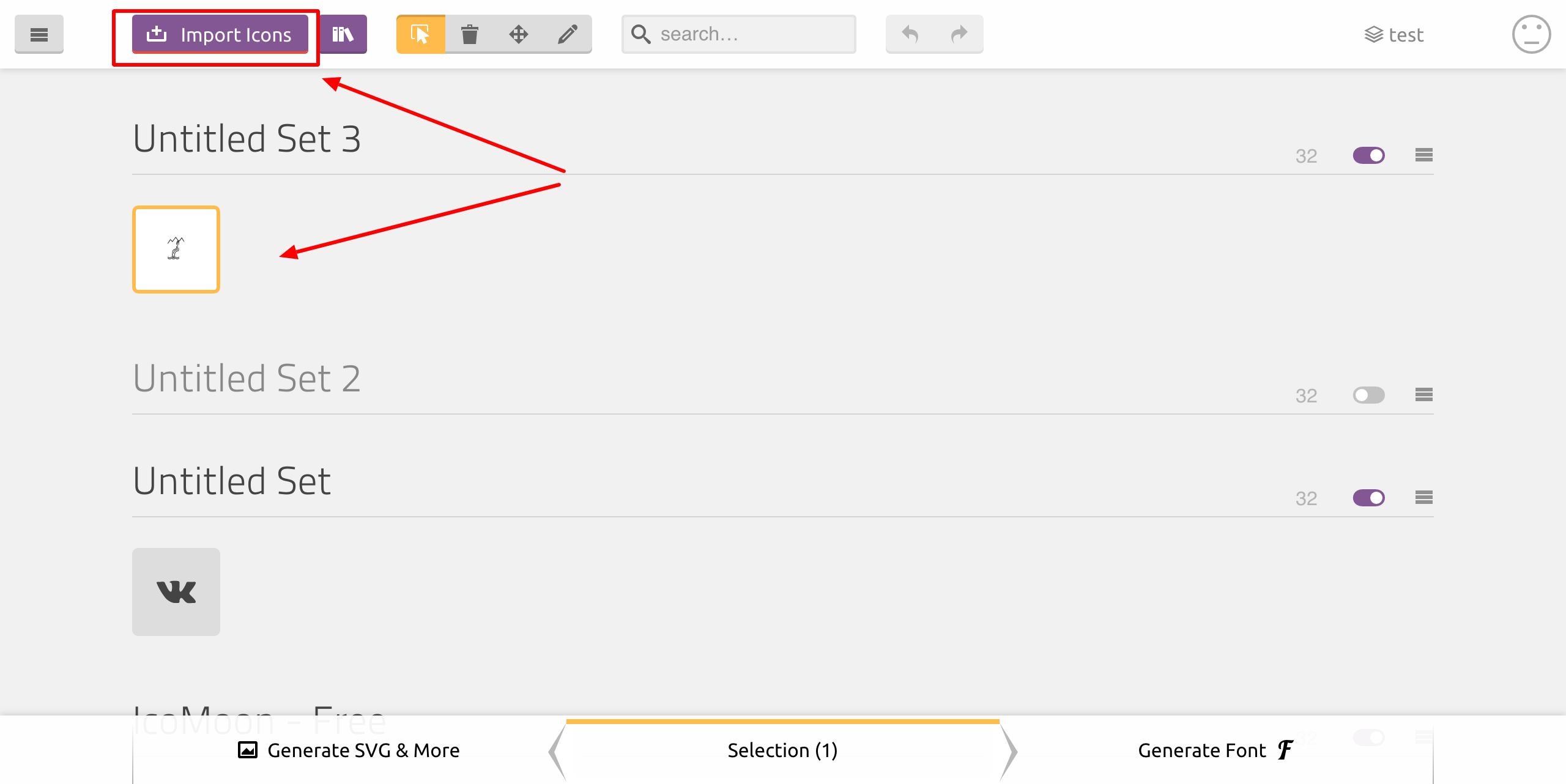Activate the Select tool

[x=420, y=34]
